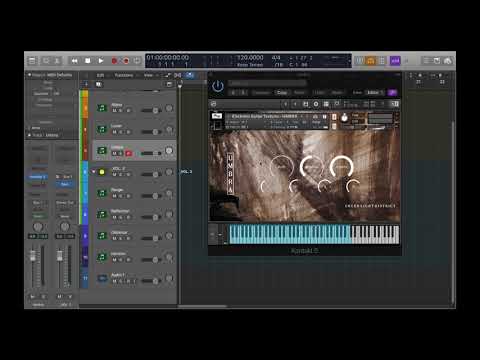
Task: Mute the first track in the list
Action: [x=115, y=111]
